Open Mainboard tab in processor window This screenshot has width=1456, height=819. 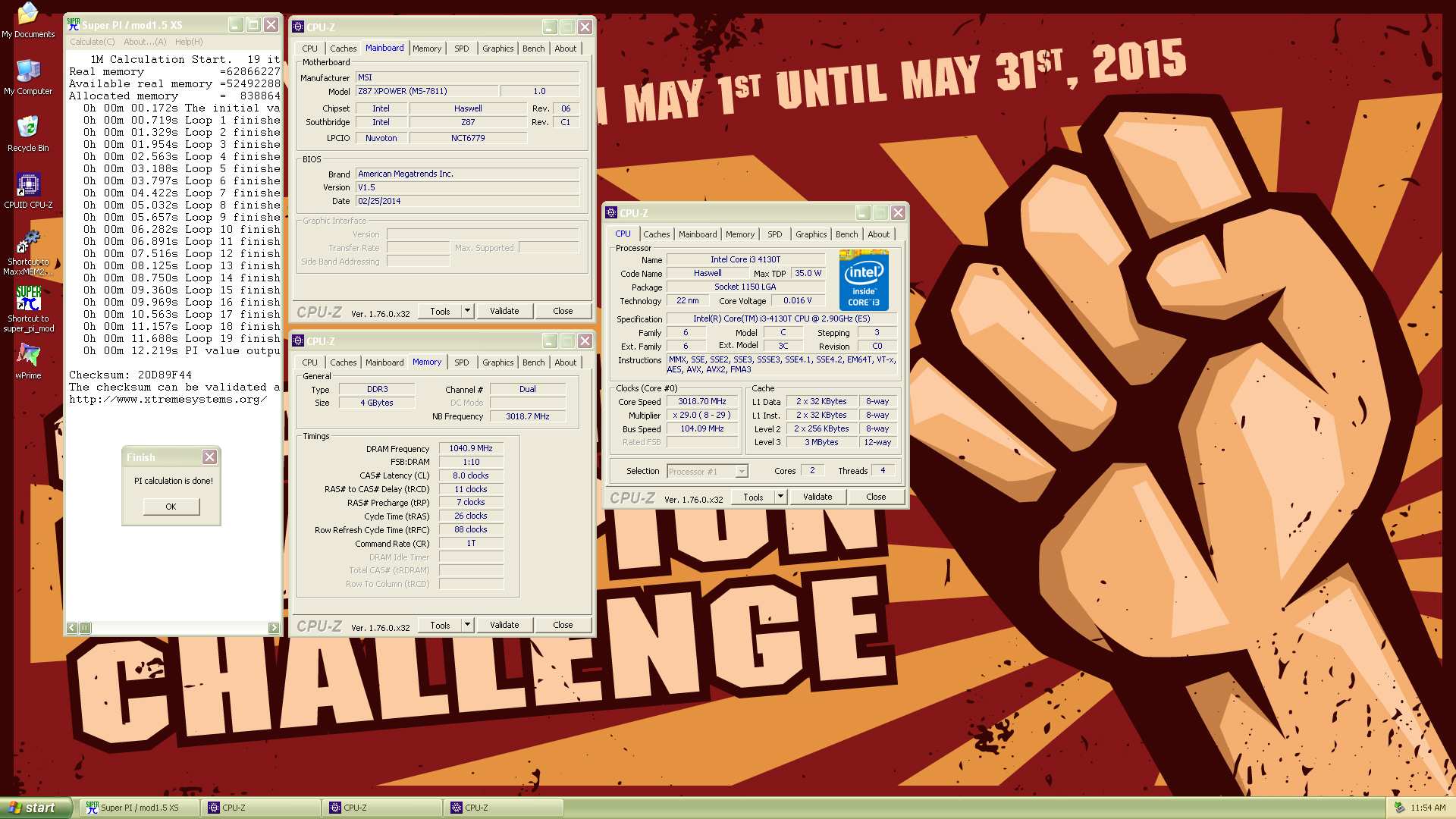click(x=698, y=234)
